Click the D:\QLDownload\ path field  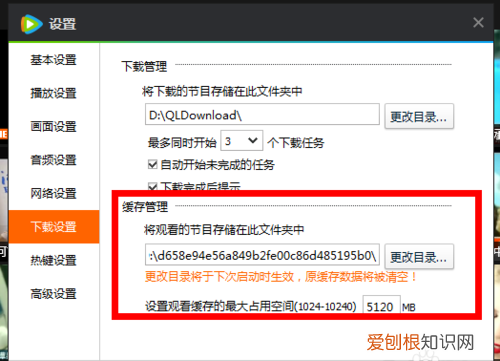pyautogui.click(x=262, y=114)
